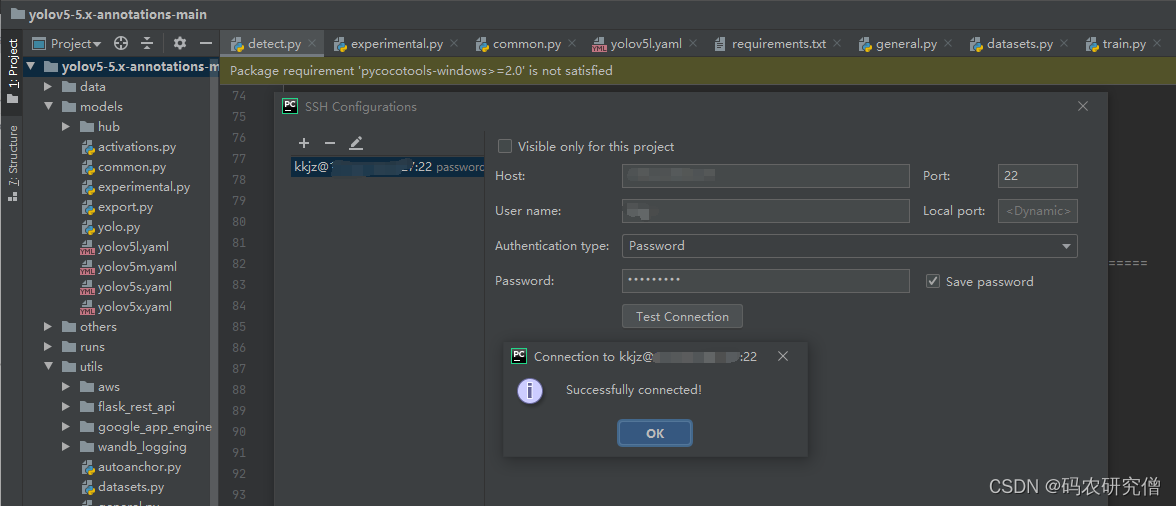Open Authentication type dropdown
This screenshot has height=506, width=1176.
pos(850,246)
